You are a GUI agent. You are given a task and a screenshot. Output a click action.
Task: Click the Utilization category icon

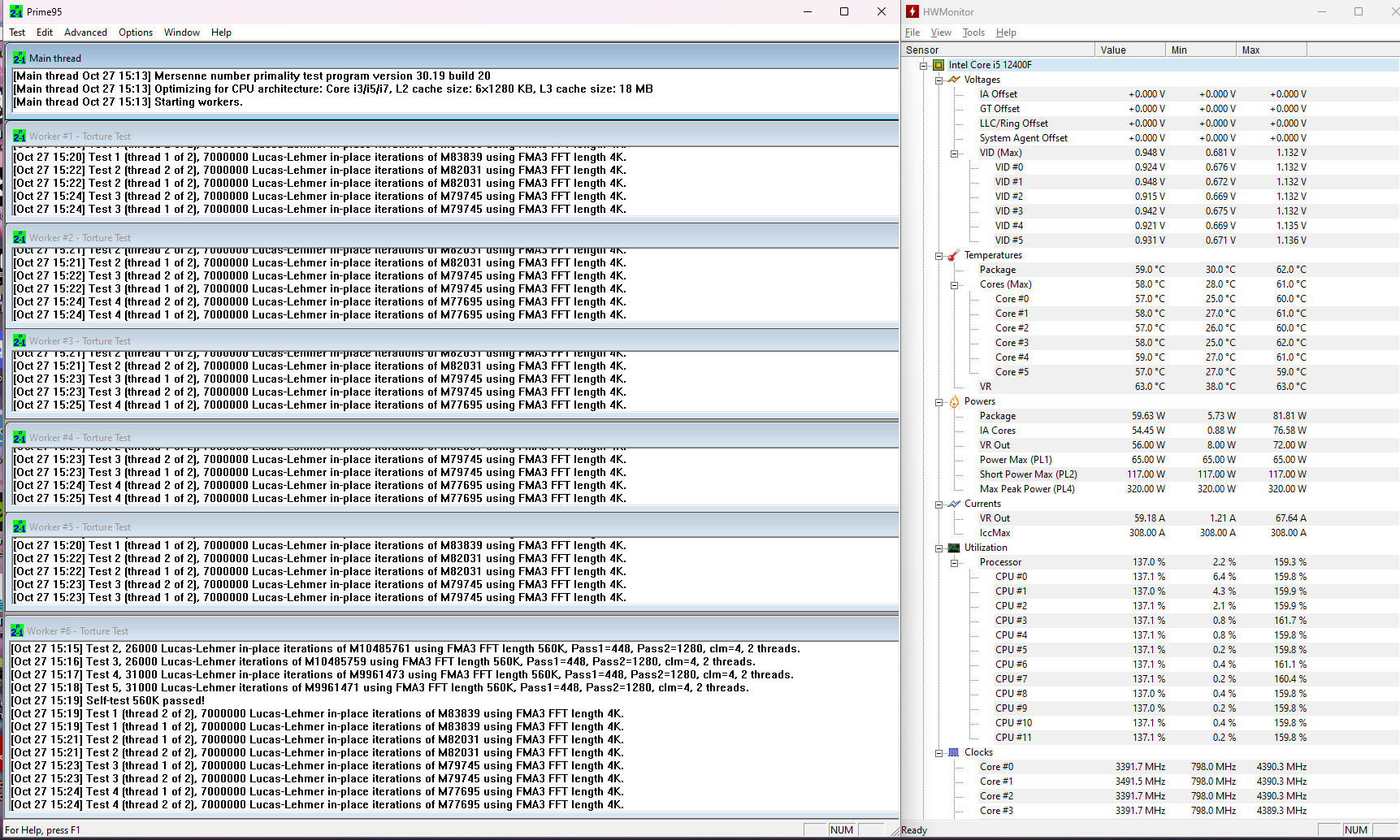[x=954, y=548]
